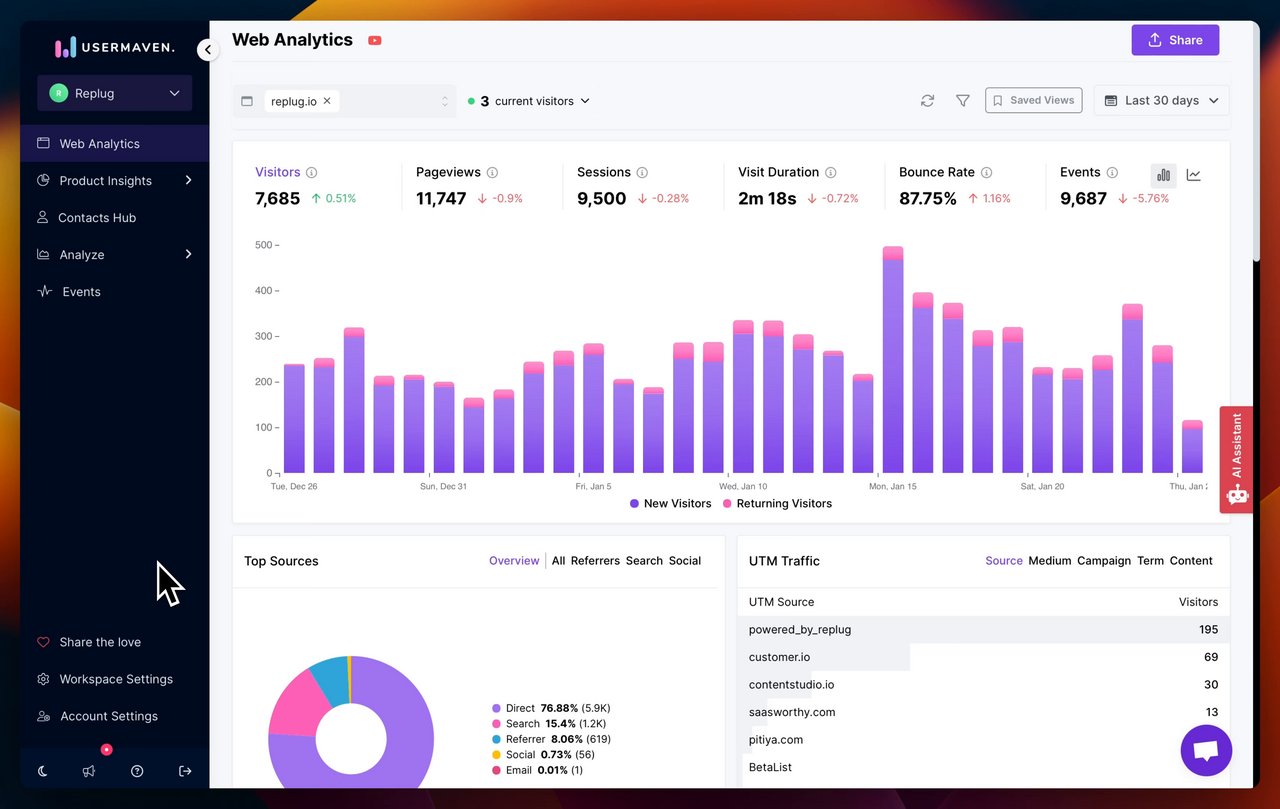Toggle Search source in pie legend
Screen dimensions: 1280x809
549,723
